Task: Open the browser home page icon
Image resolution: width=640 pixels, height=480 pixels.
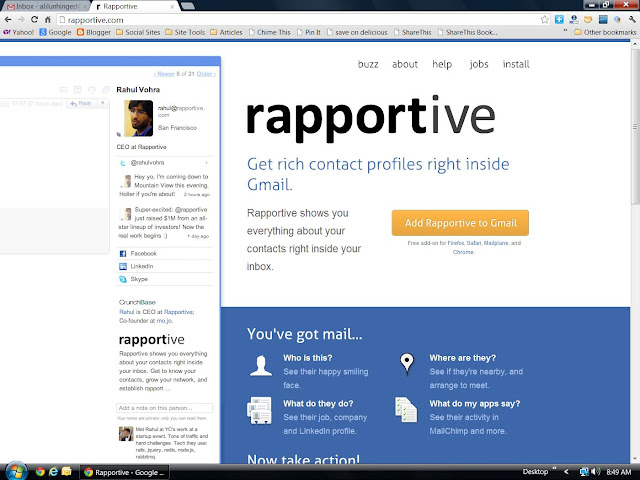Action: click(48, 20)
